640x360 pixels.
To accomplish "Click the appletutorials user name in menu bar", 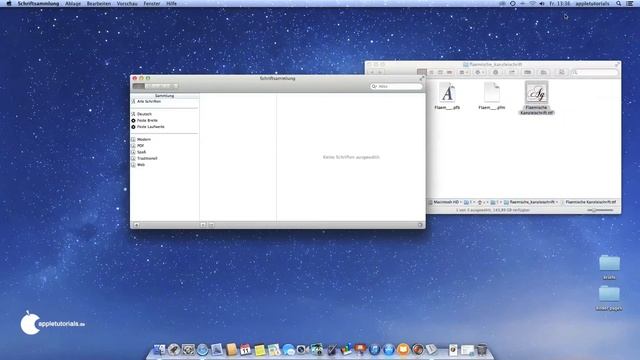I will (x=592, y=3).
